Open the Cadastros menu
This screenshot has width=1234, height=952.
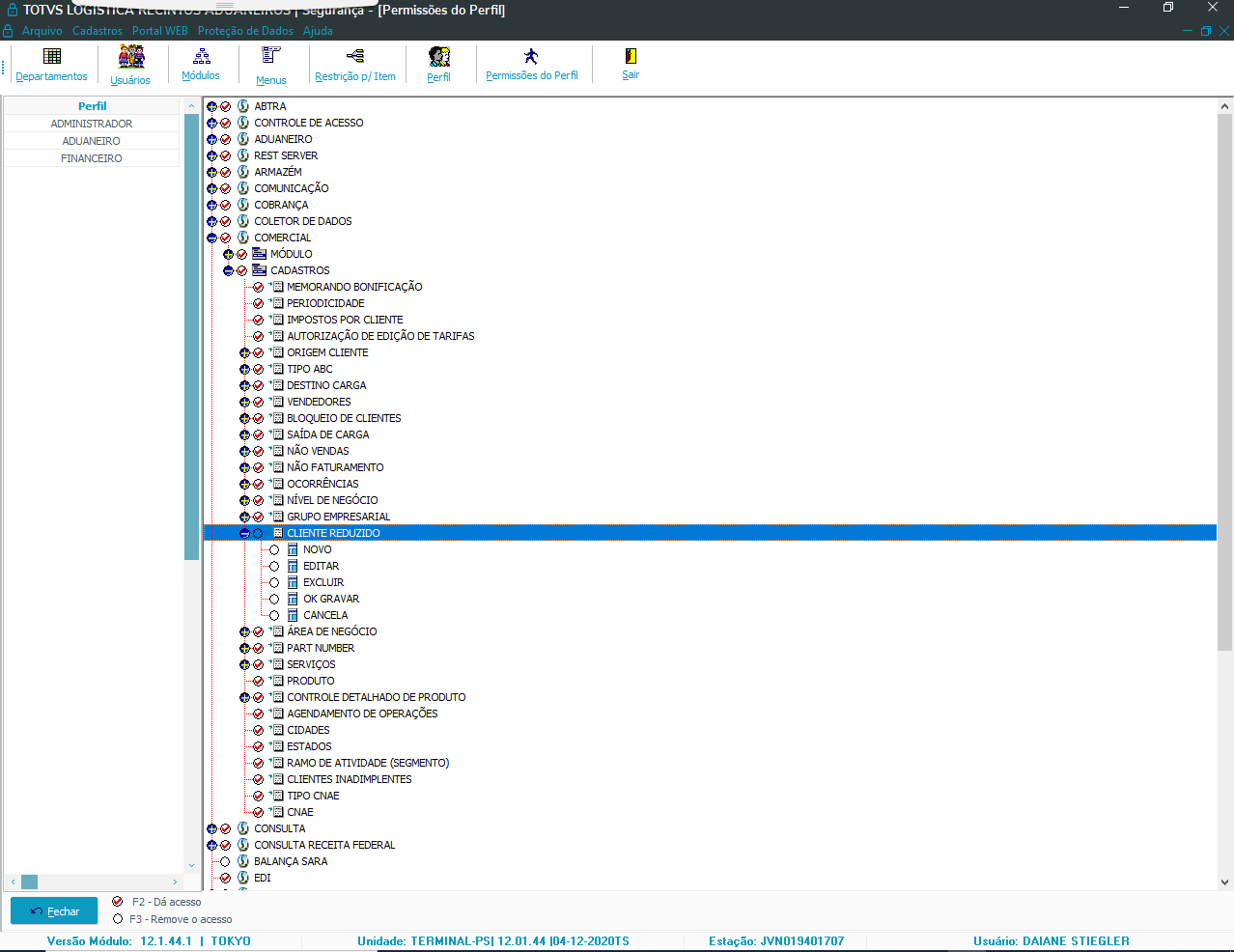coord(98,31)
